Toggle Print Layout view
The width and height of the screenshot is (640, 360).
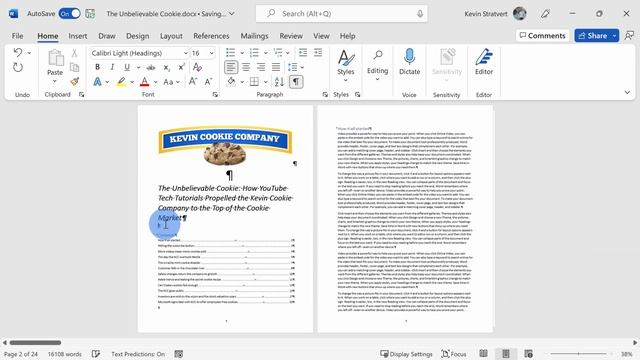click(506, 353)
